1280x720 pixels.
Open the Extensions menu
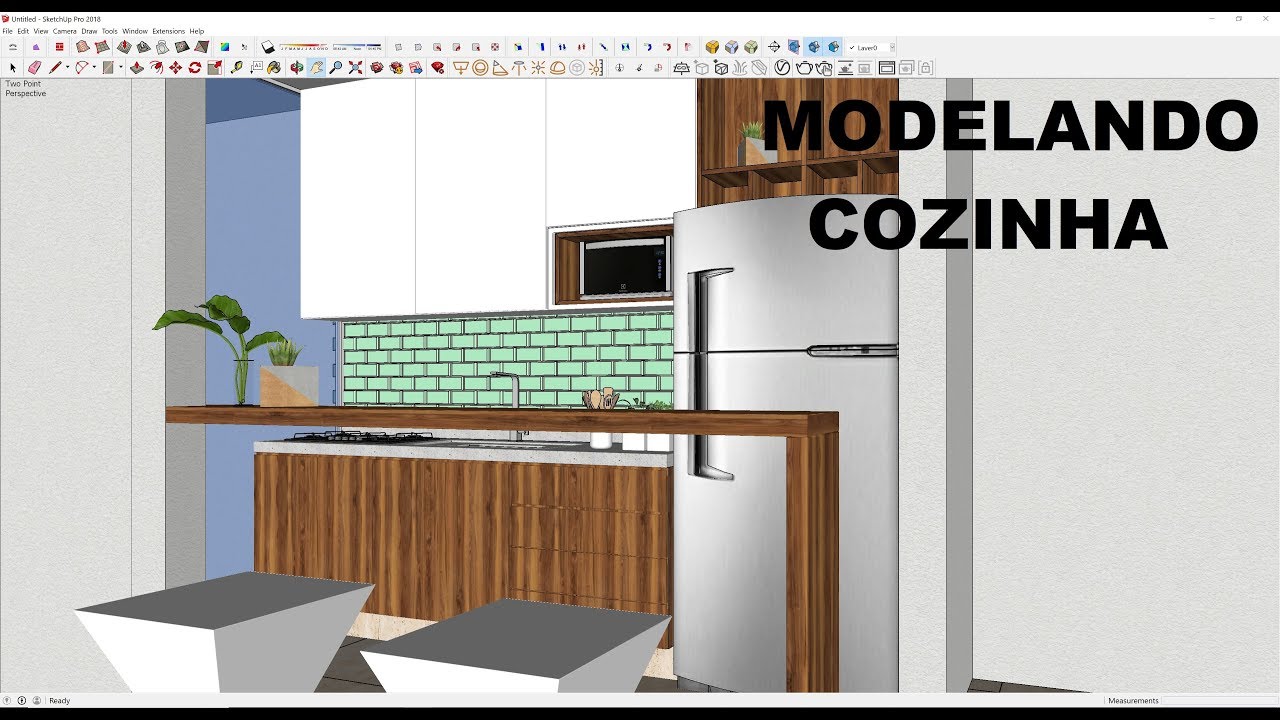(169, 31)
